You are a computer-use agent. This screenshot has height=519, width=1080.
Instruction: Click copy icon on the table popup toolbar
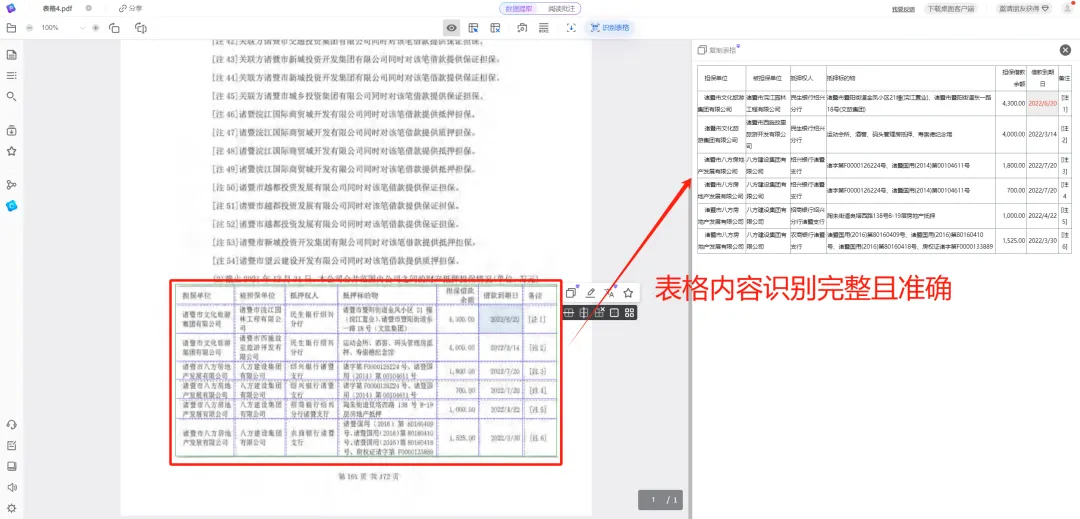tap(571, 293)
